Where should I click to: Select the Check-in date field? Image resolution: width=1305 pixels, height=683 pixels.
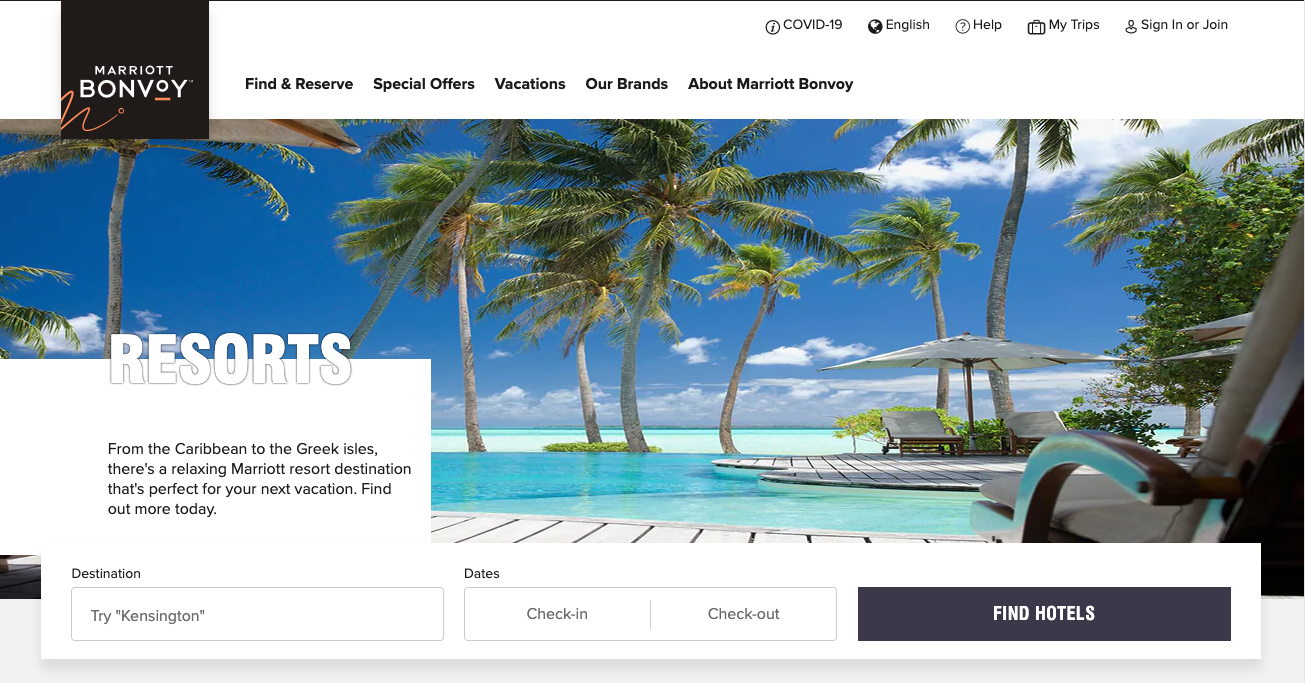[x=557, y=614]
